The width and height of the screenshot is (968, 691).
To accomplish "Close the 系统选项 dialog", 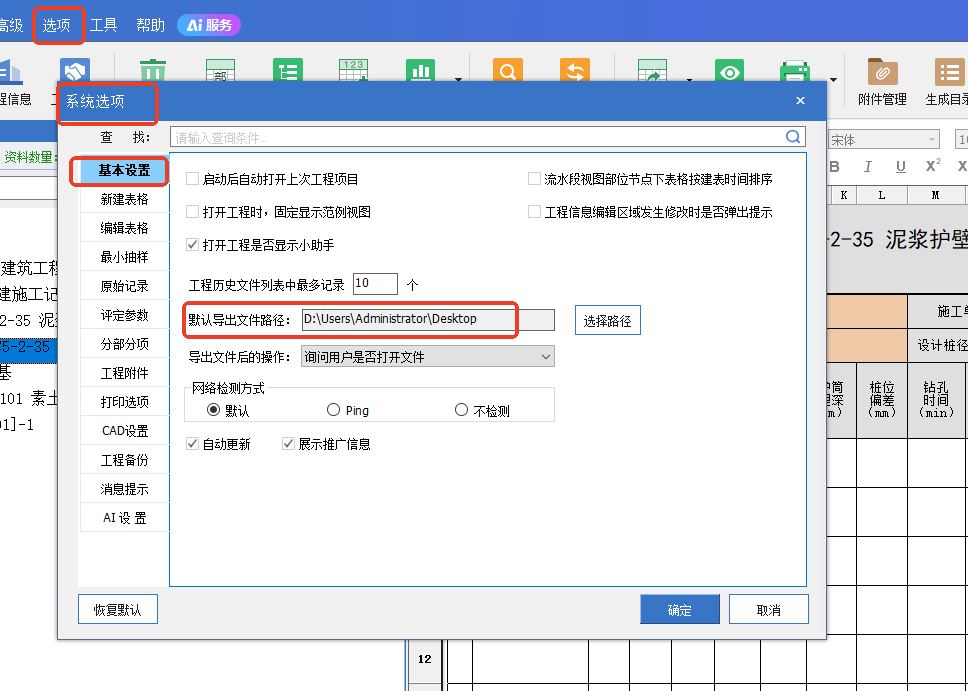I will [800, 100].
